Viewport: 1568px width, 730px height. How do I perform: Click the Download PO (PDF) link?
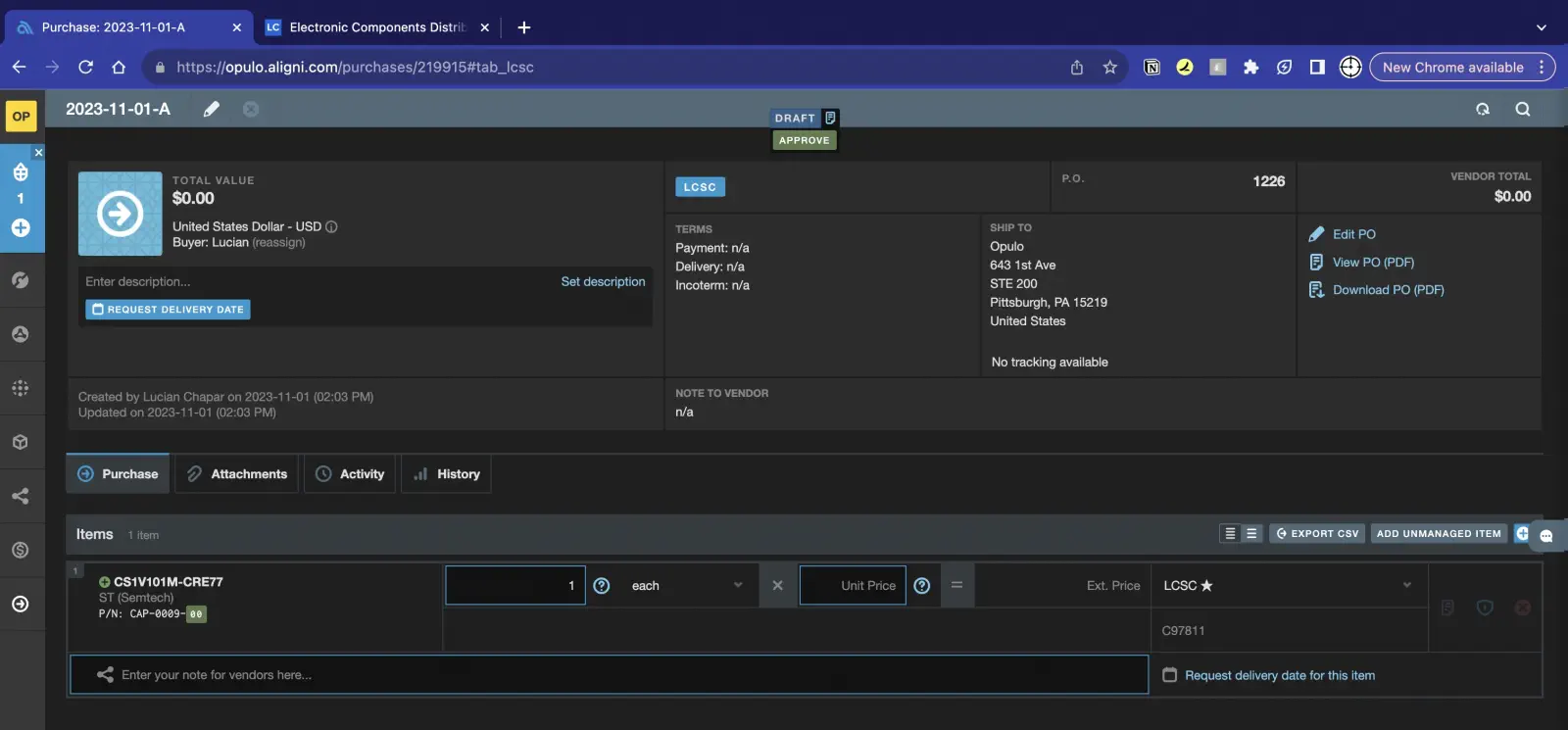coord(1388,290)
